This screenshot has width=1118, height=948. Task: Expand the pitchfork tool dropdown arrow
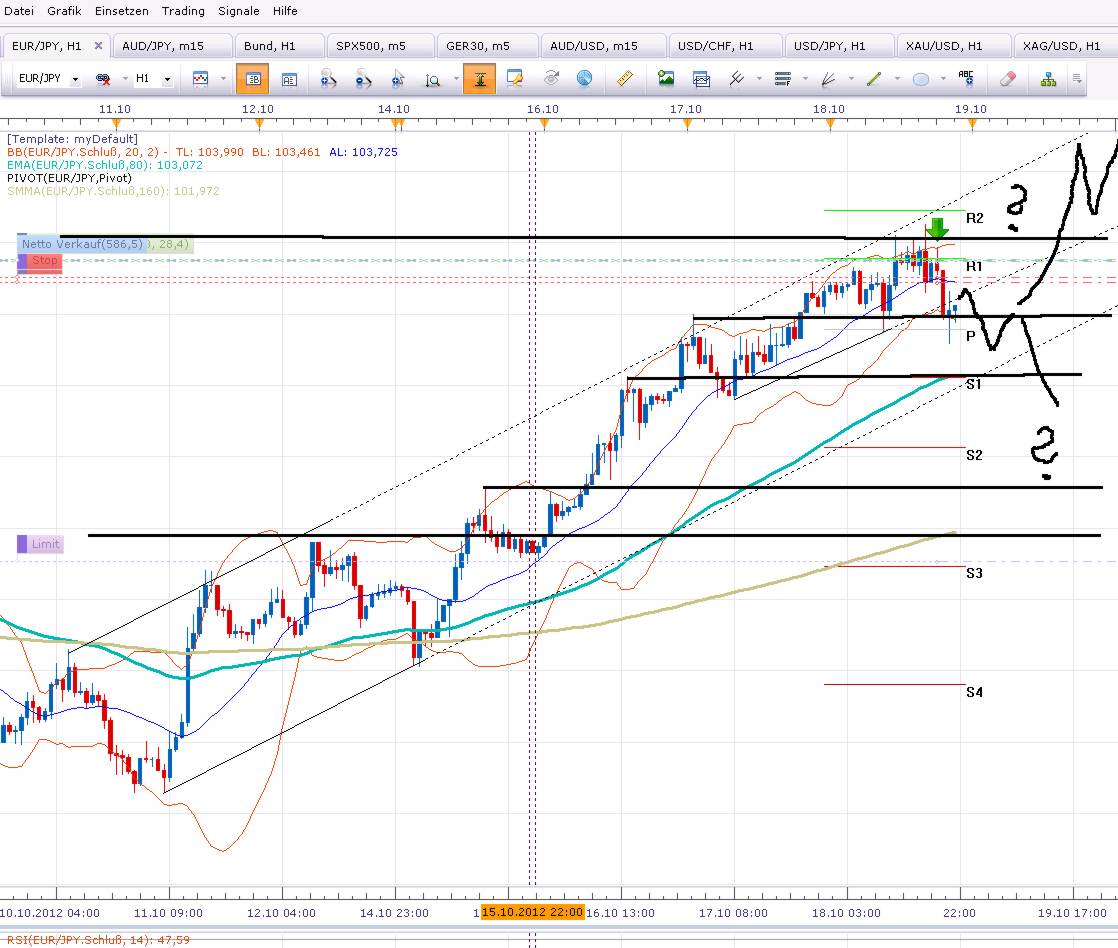(x=759, y=79)
